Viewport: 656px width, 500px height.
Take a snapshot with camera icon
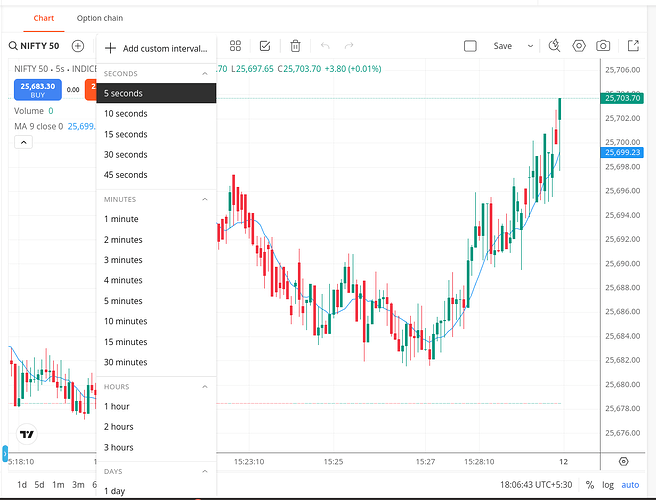coord(604,46)
